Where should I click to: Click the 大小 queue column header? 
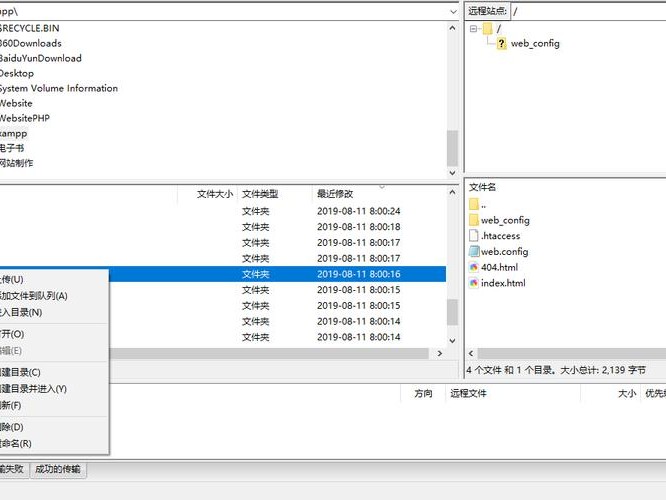[610, 394]
